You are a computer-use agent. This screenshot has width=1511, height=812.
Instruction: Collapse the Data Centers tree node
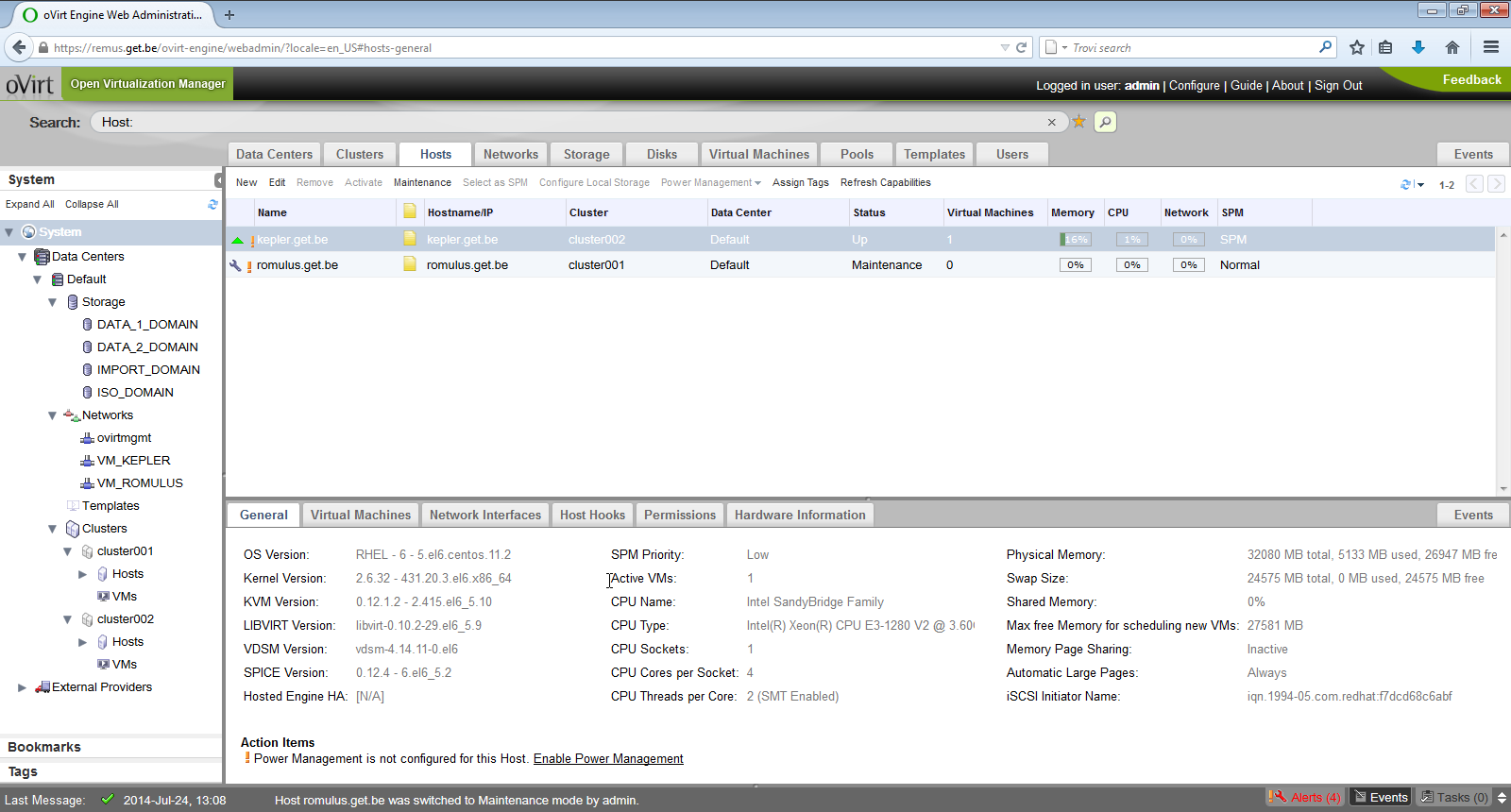point(22,257)
